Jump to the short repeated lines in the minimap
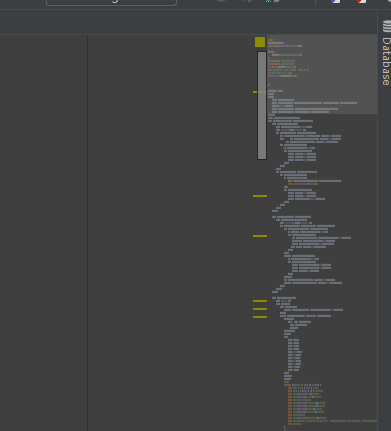 [294, 355]
